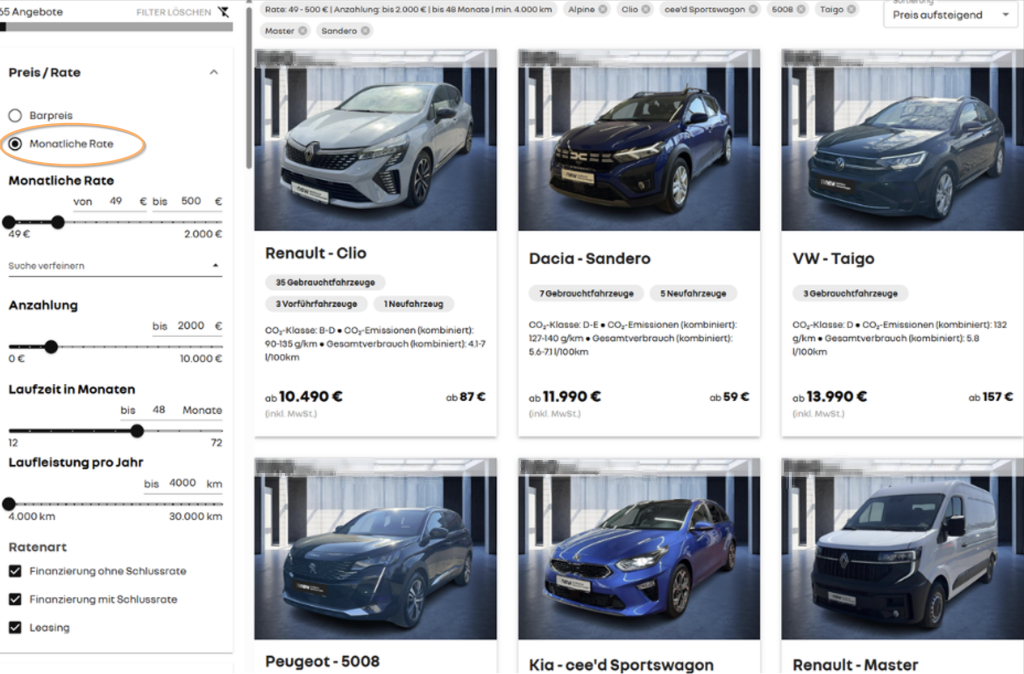Image resolution: width=1024 pixels, height=674 pixels.
Task: Remove the Master filter chip
Action: coord(302,31)
